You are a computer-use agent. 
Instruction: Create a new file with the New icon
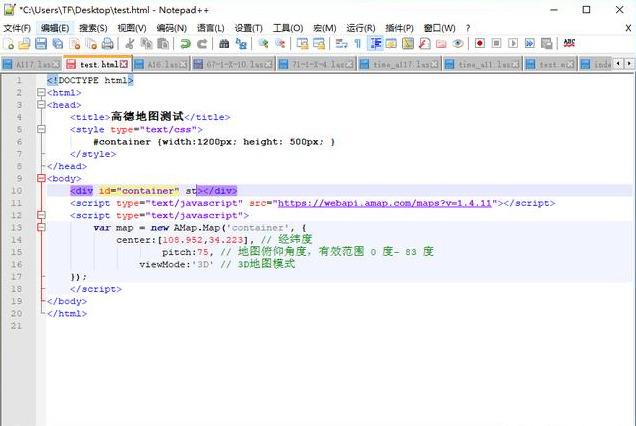pyautogui.click(x=9, y=43)
